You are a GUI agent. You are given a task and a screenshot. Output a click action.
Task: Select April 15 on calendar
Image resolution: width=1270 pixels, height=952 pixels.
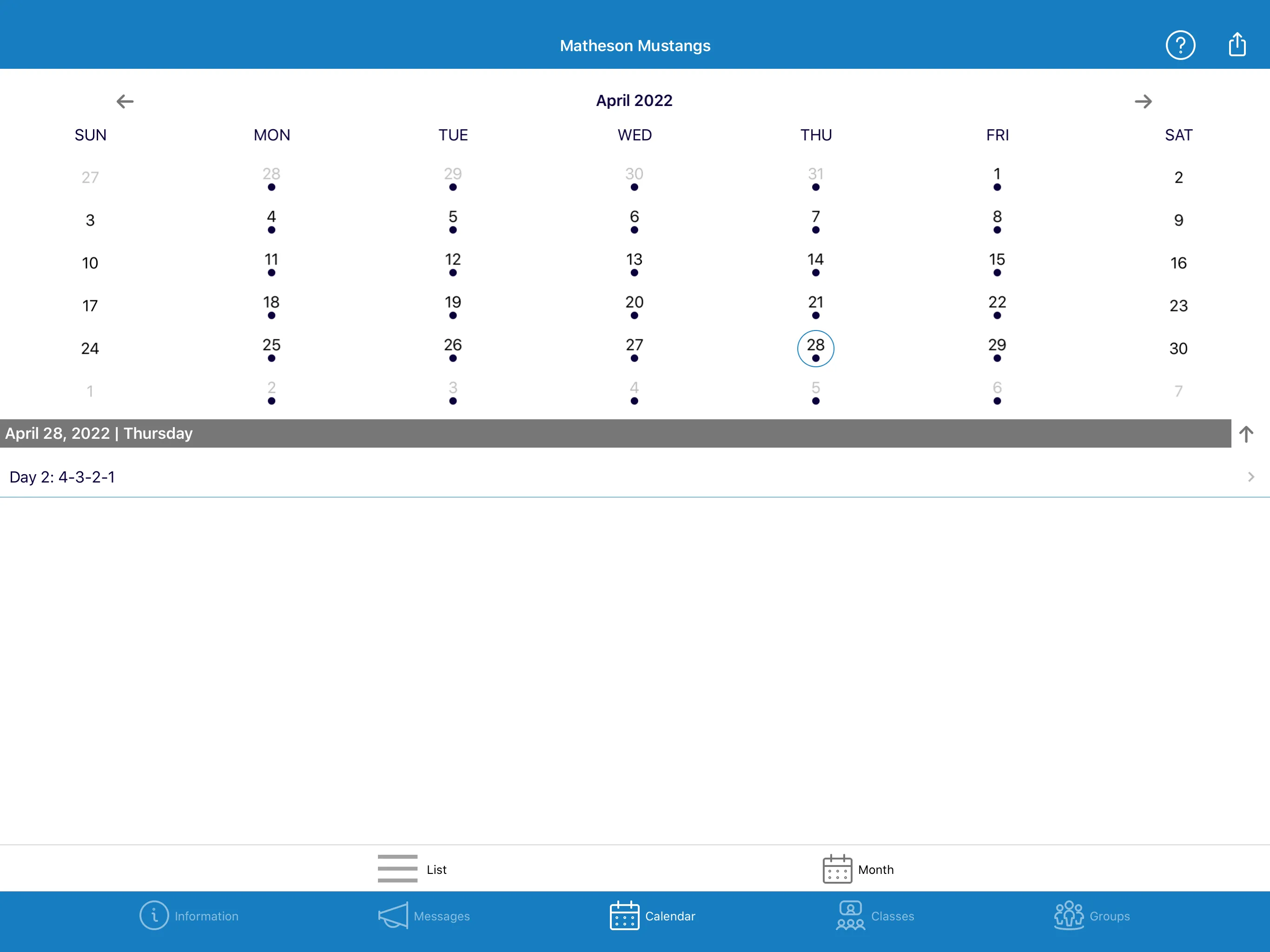[997, 263]
